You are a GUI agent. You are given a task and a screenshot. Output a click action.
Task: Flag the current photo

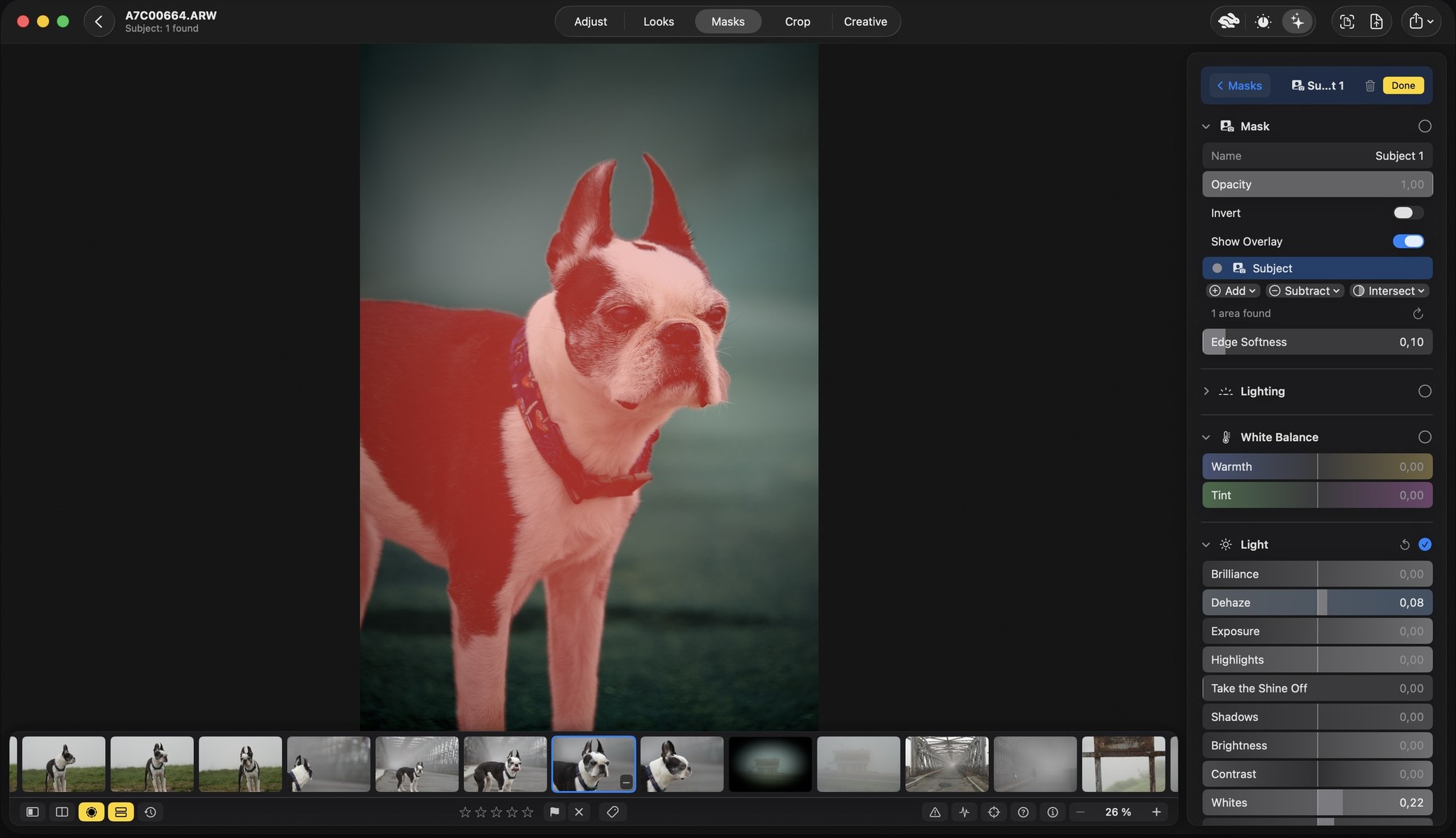[554, 812]
